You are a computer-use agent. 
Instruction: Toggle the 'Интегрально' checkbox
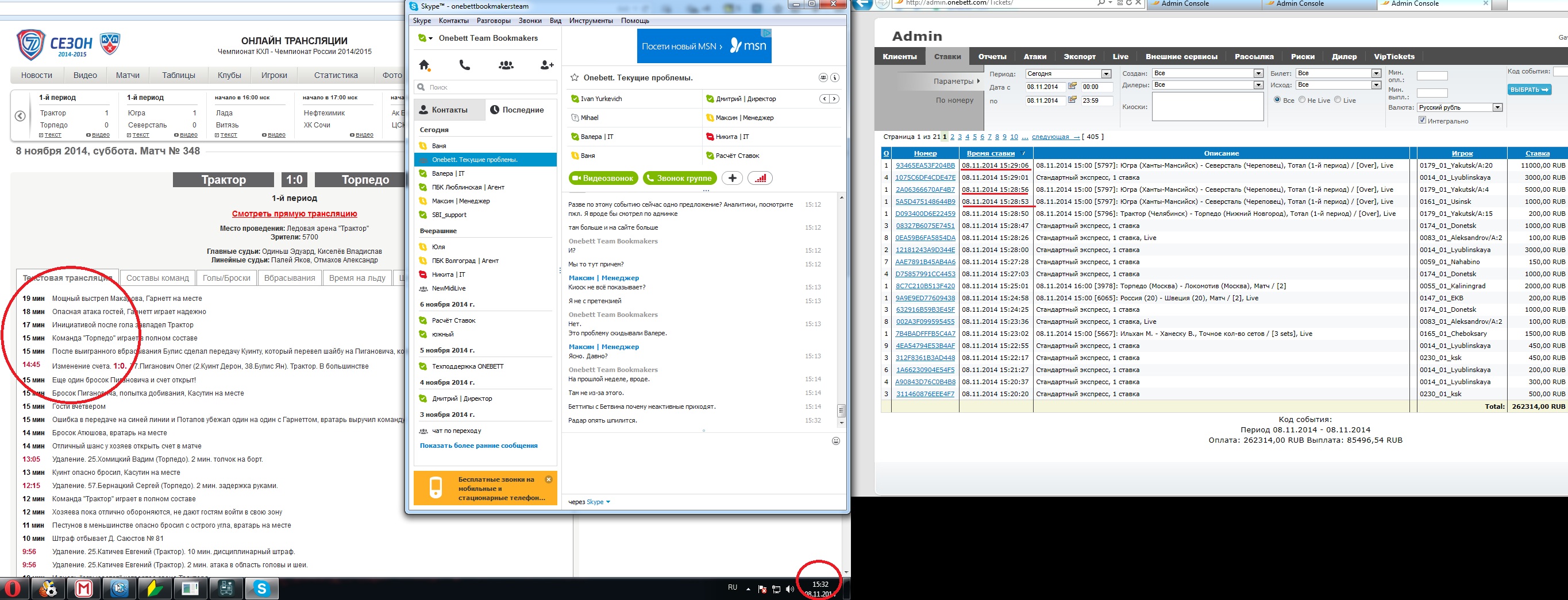click(1423, 120)
